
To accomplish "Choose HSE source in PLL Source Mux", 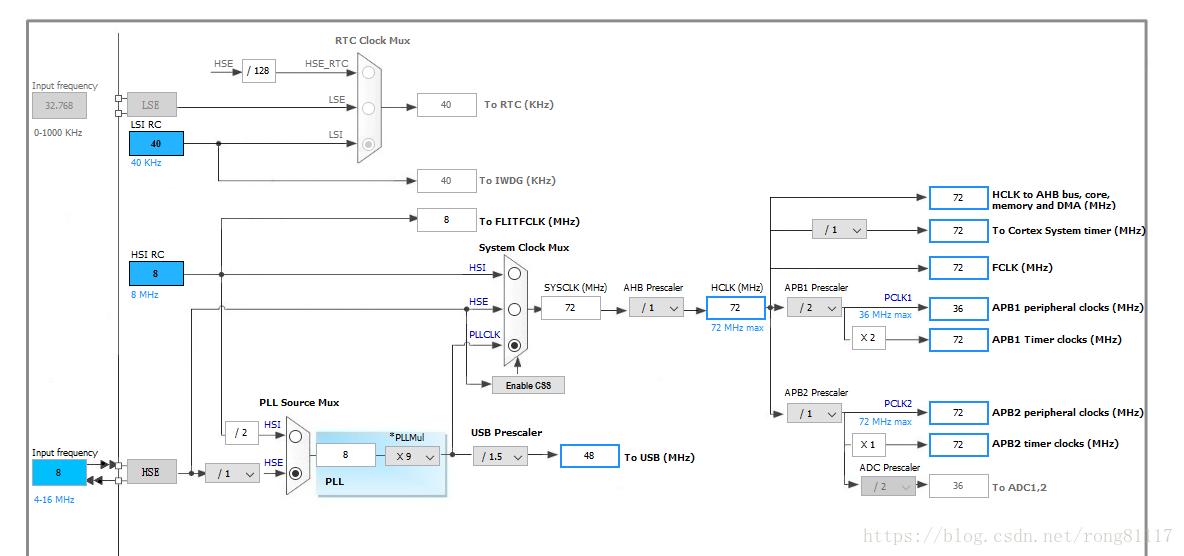I will click(x=296, y=473).
